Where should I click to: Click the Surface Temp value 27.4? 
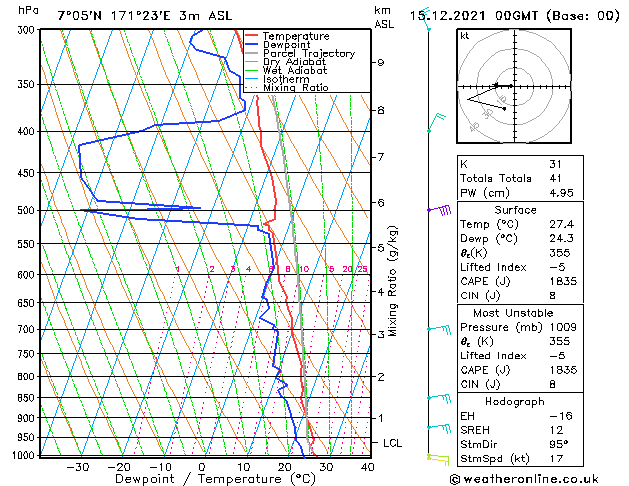[x=562, y=224]
